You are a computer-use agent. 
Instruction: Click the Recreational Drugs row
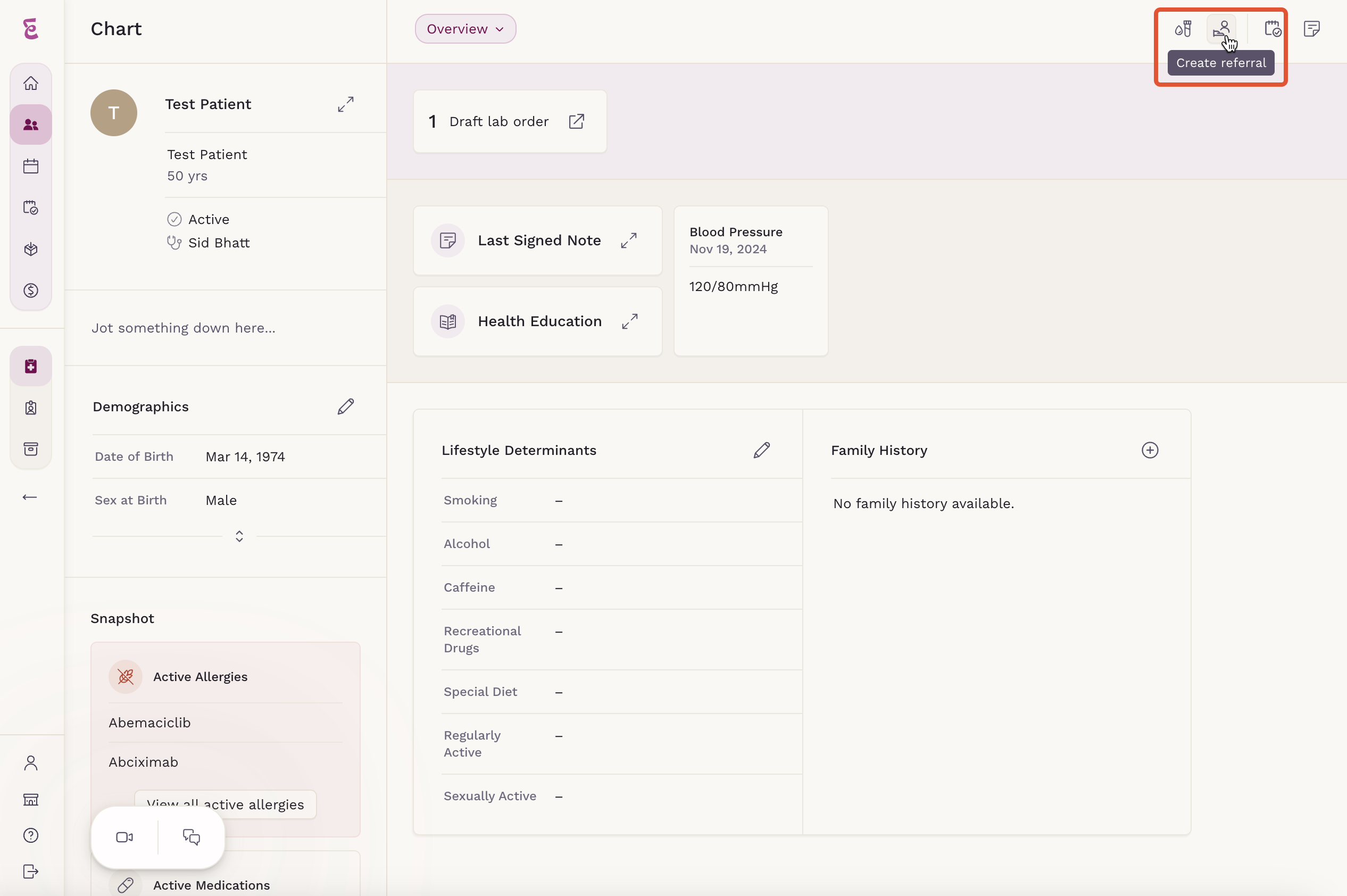coord(621,640)
